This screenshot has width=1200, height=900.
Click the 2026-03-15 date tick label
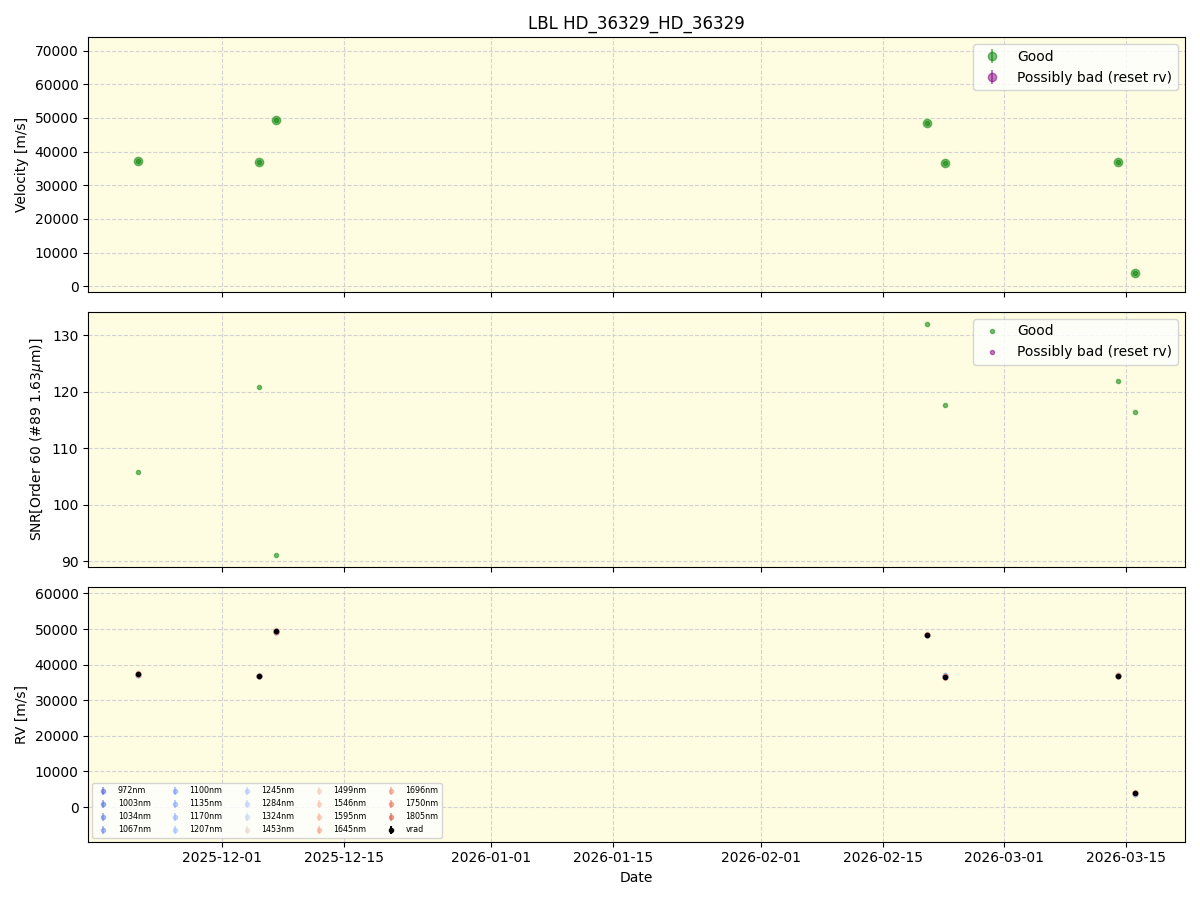click(1126, 857)
